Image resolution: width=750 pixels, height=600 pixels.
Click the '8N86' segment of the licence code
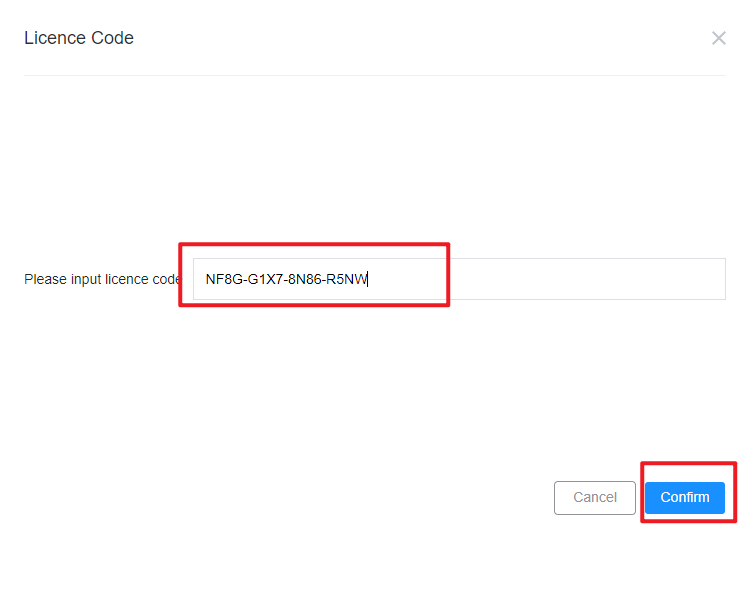pyautogui.click(x=305, y=279)
